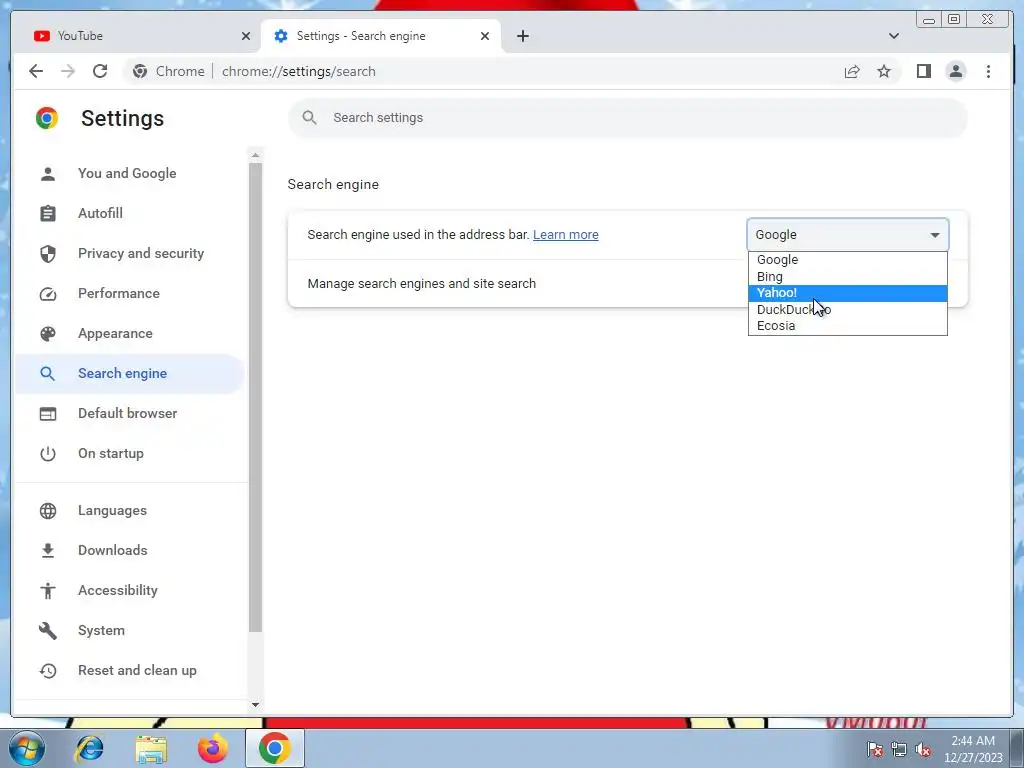Image resolution: width=1024 pixels, height=768 pixels.
Task: Click the forward navigation arrow
Action: coord(68,71)
